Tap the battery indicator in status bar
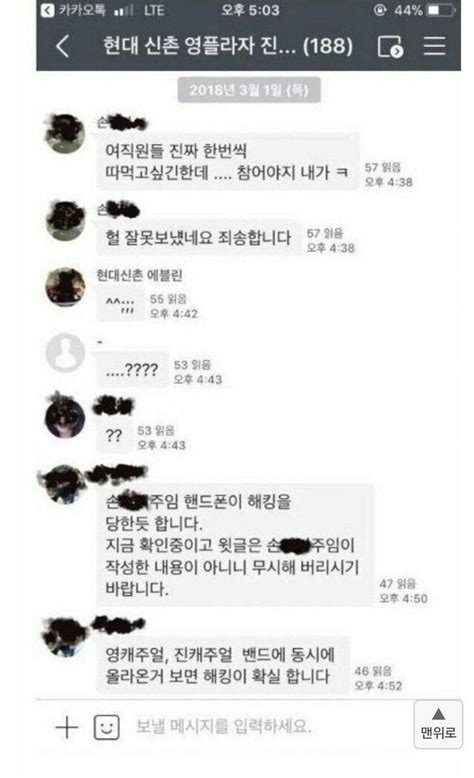This screenshot has height=778, width=474. pyautogui.click(x=440, y=10)
